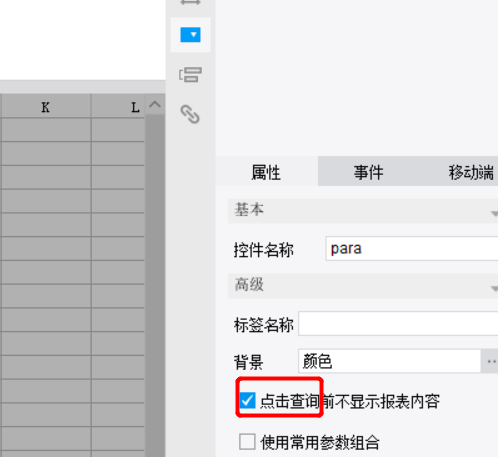Switch to the 事件 tab
The image size is (498, 457).
coord(368,172)
